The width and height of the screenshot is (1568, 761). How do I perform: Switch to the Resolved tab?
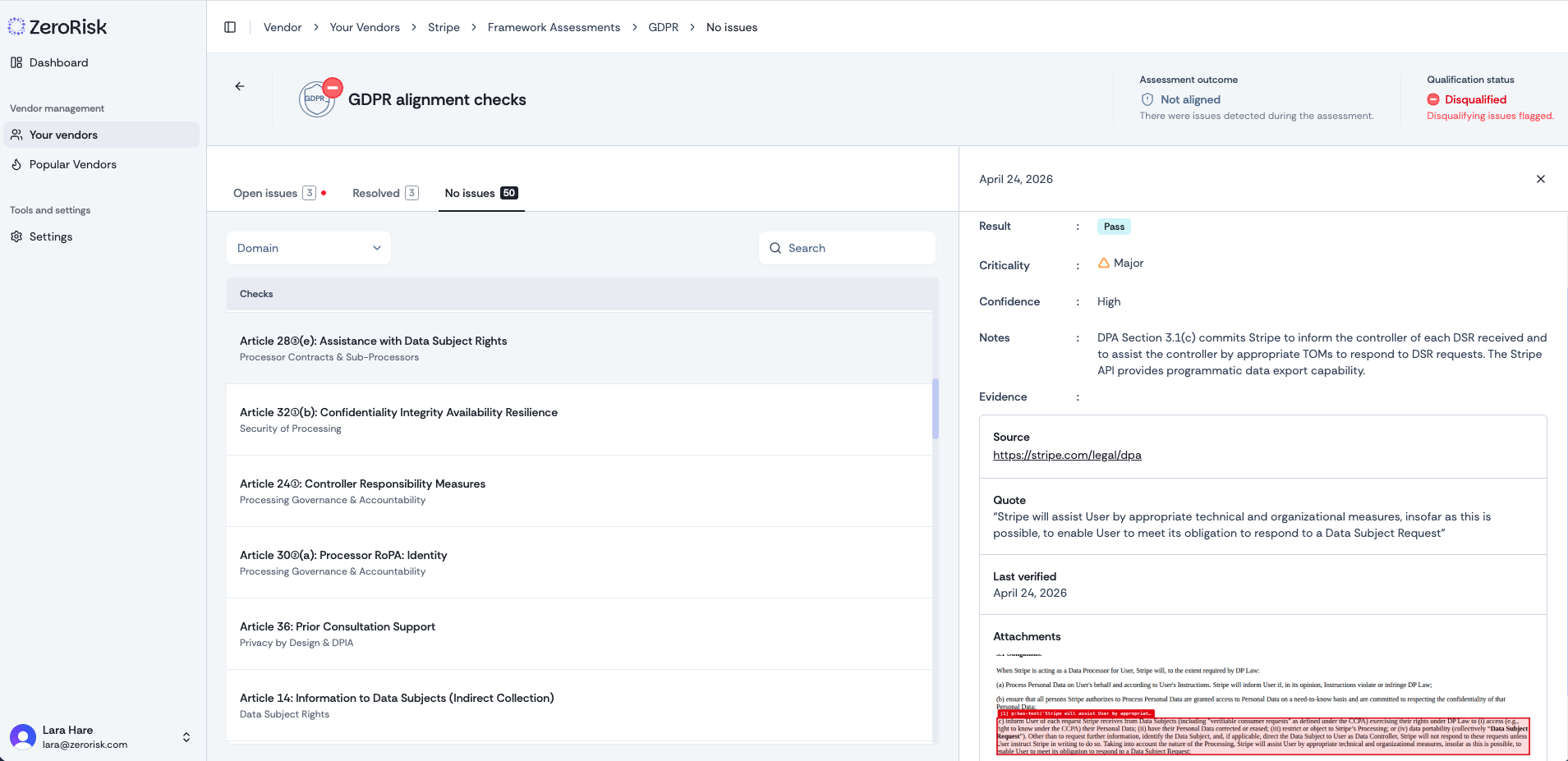point(385,193)
